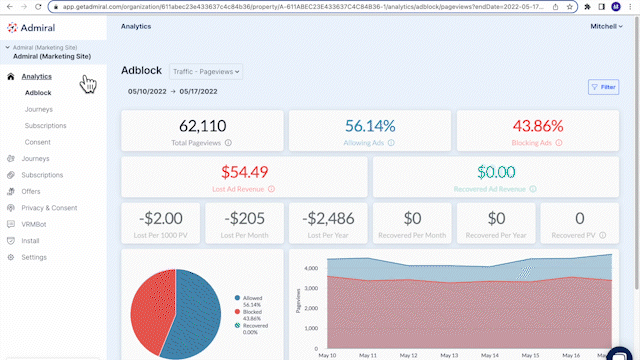This screenshot has width=640, height=360.
Task: Click the 05/10/2022 start date
Action: pos(147,91)
